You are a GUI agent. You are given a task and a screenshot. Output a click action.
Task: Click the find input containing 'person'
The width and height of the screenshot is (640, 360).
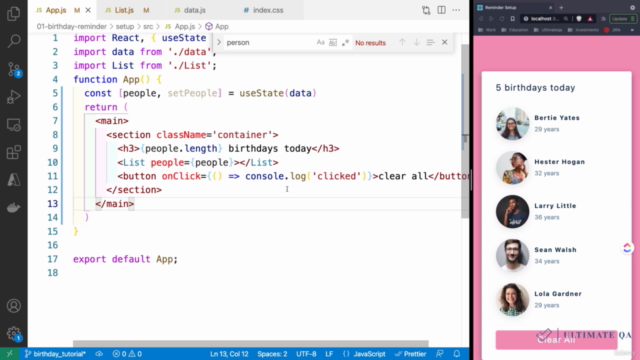coord(269,42)
